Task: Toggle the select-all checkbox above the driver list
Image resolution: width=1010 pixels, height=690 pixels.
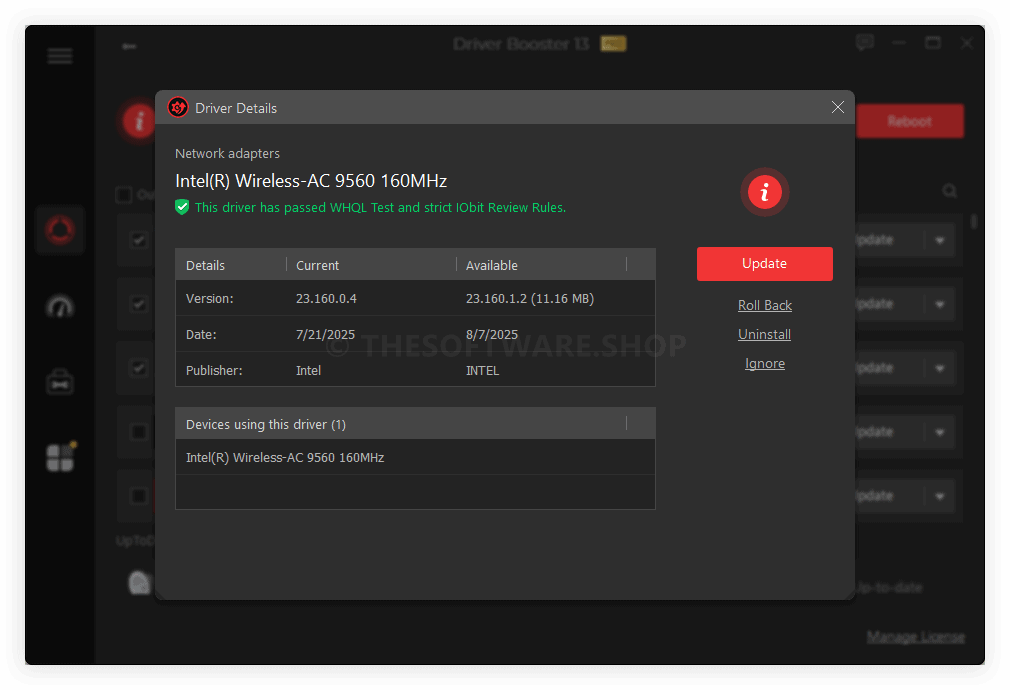Action: [124, 195]
